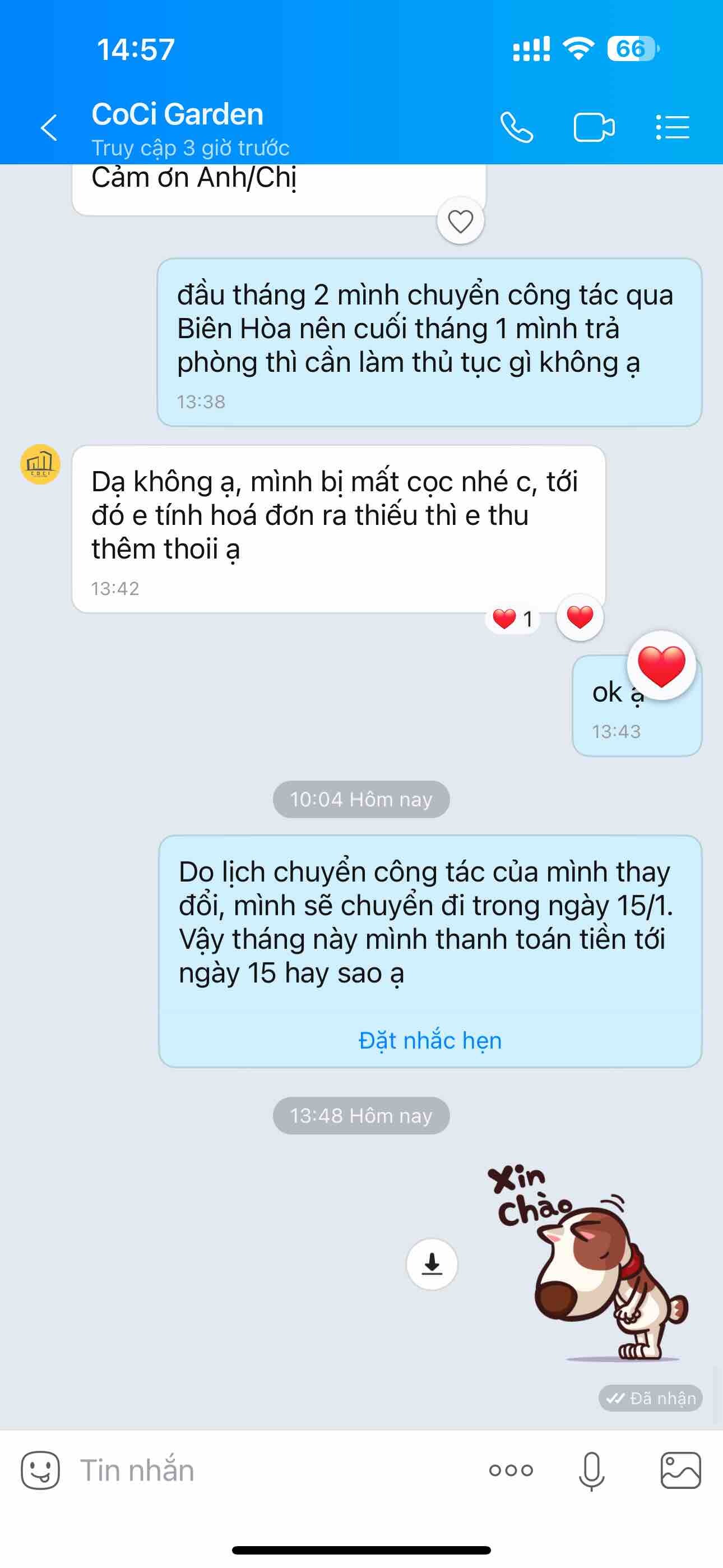Viewport: 723px width, 1568px height.
Task: Toggle red heart on the 13:42 message
Action: [580, 617]
